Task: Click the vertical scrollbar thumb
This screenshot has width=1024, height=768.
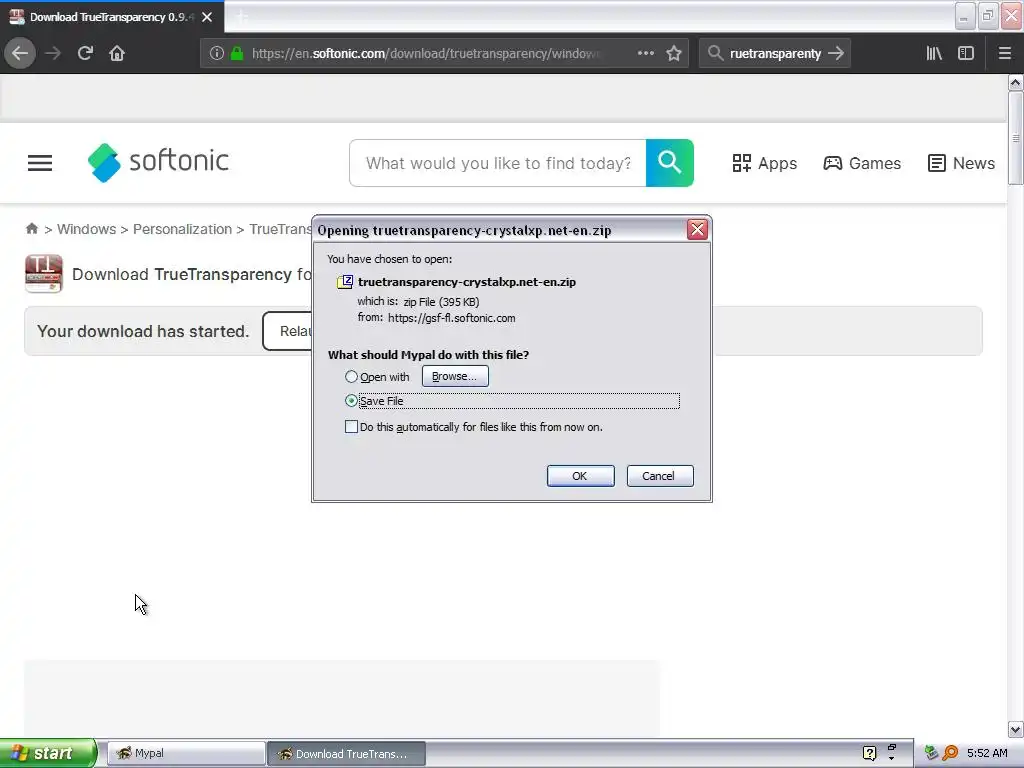Action: pos(1015,138)
